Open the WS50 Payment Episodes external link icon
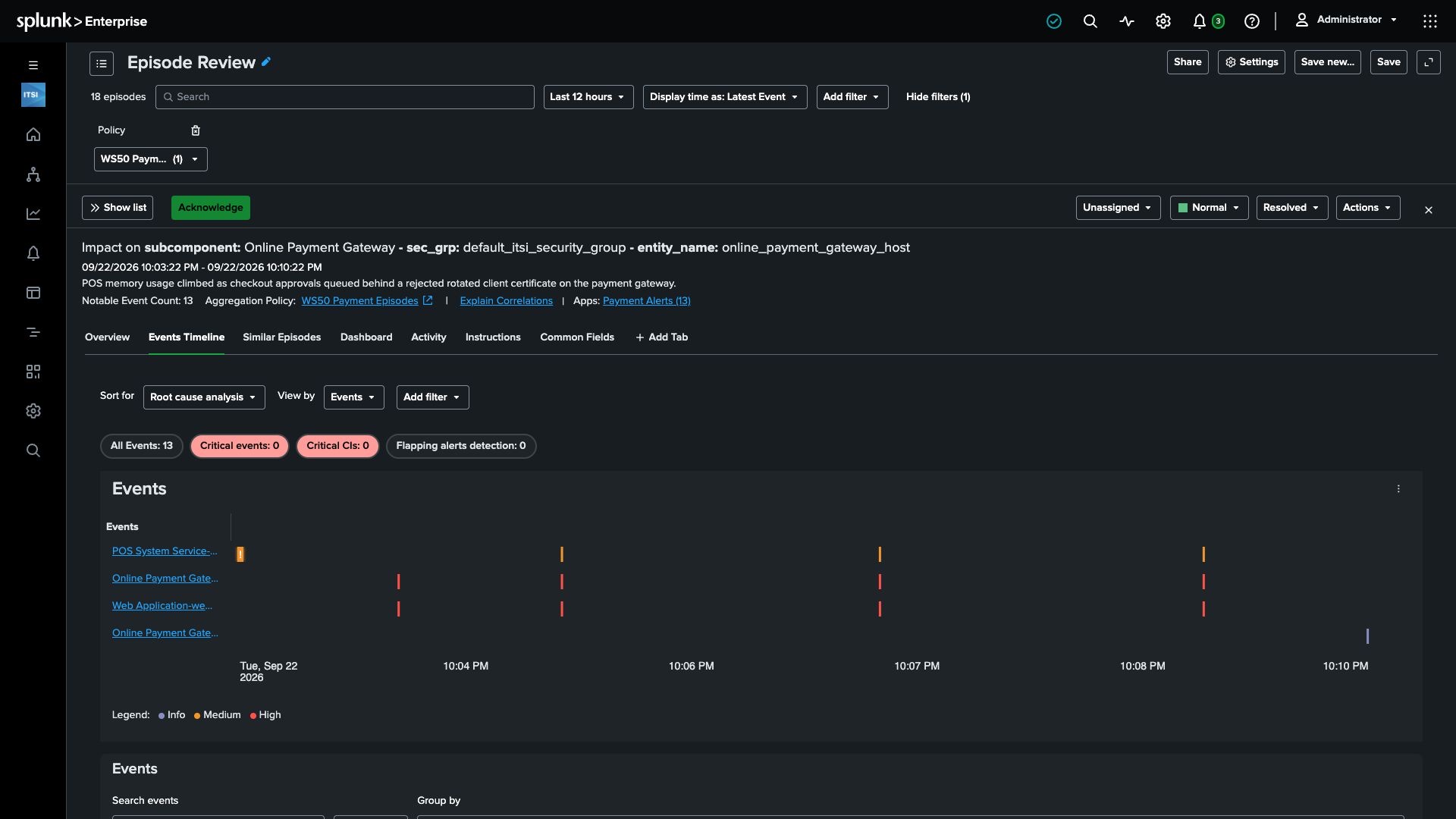The image size is (1456, 819). (428, 301)
